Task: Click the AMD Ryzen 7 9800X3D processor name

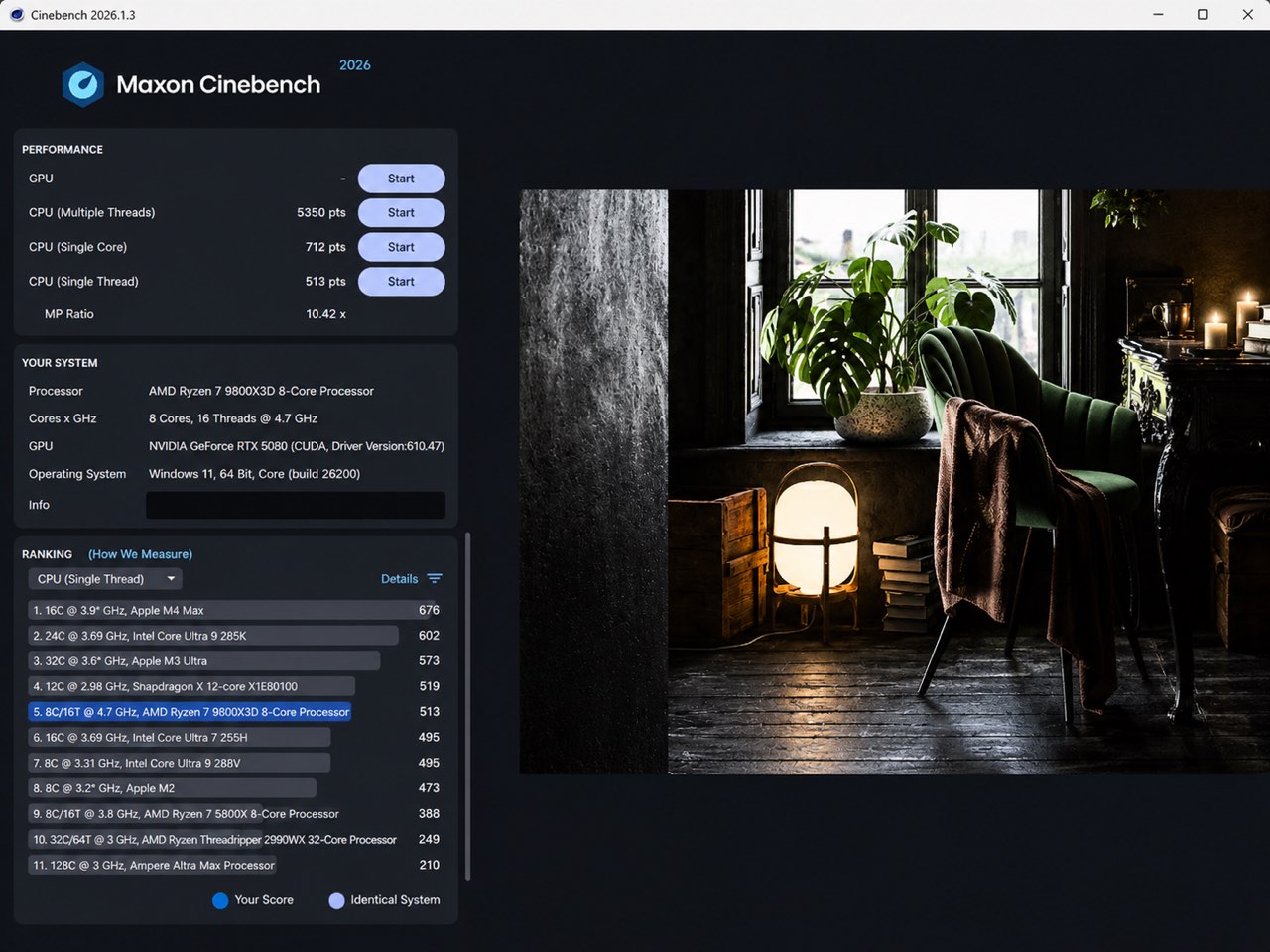Action: click(x=261, y=391)
